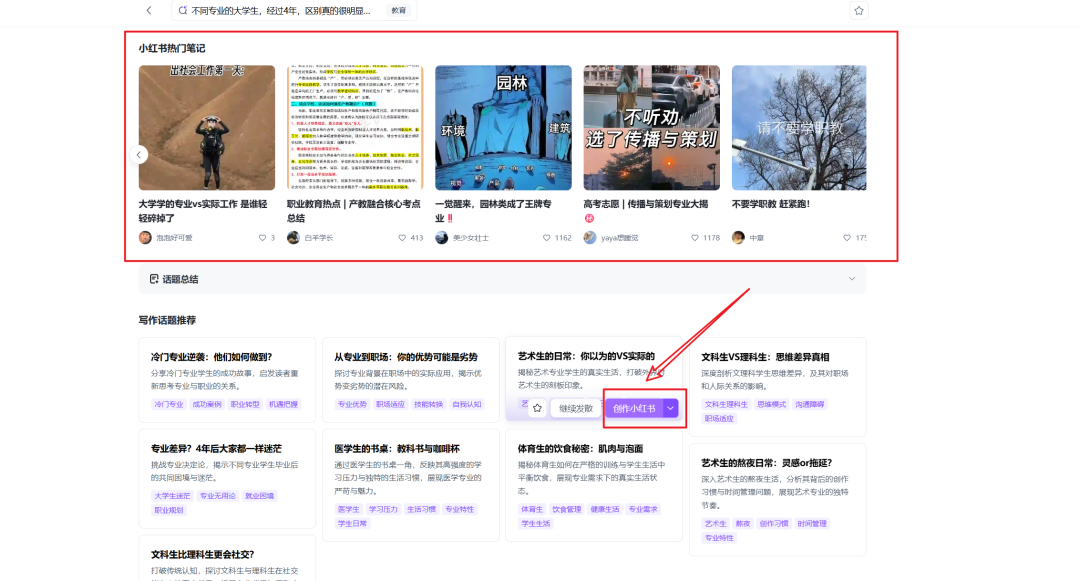Screen dimensions: 1080x581
Task: Open the 出社会工作第一天 note thumbnail
Action: click(x=207, y=127)
